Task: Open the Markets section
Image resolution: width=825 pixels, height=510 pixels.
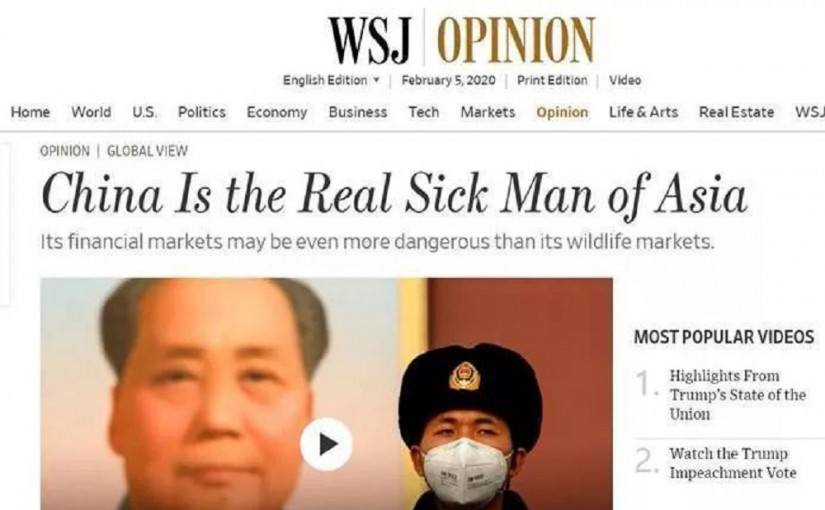Action: [x=488, y=112]
